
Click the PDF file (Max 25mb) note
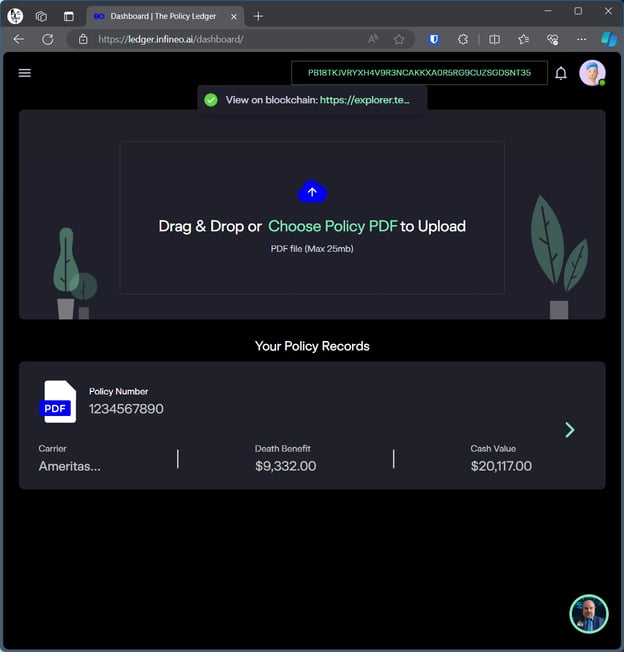tap(312, 249)
